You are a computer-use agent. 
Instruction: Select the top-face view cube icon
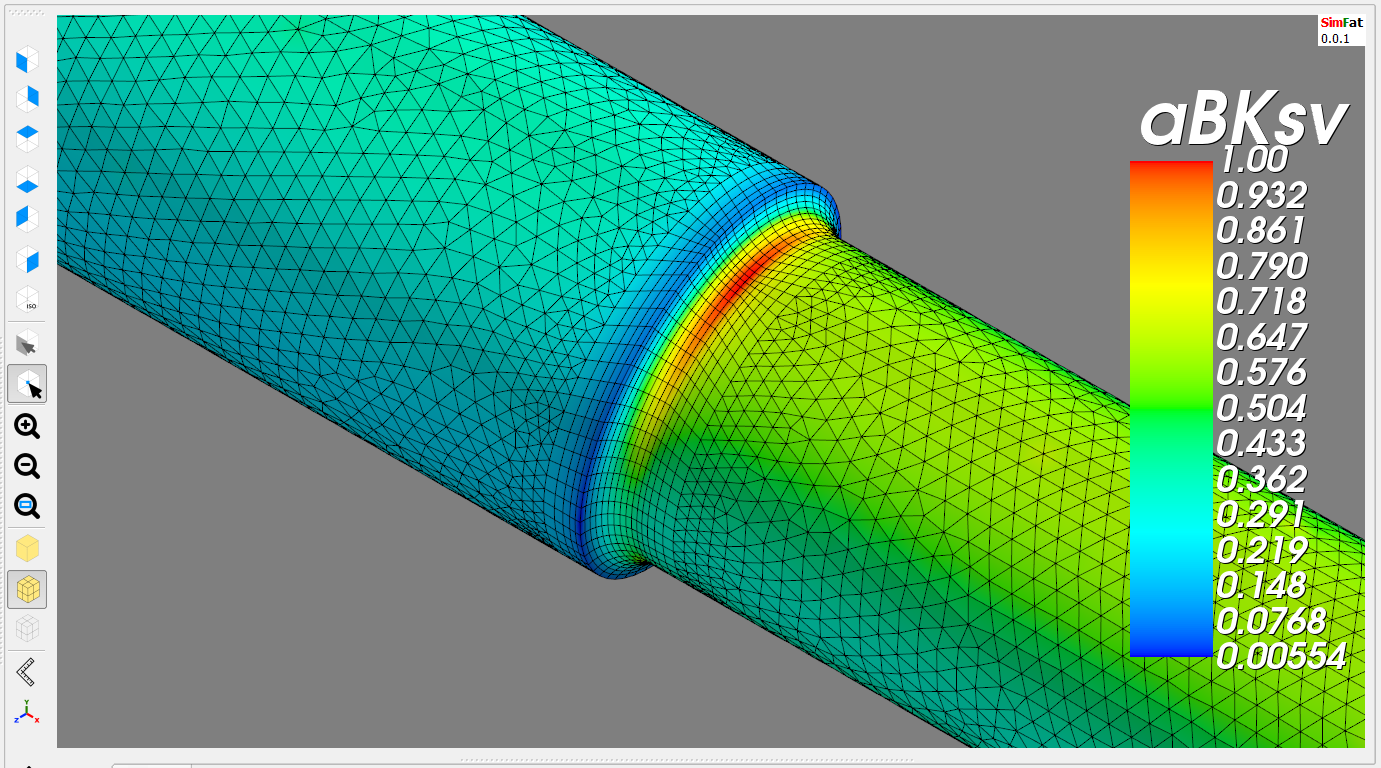[27, 138]
